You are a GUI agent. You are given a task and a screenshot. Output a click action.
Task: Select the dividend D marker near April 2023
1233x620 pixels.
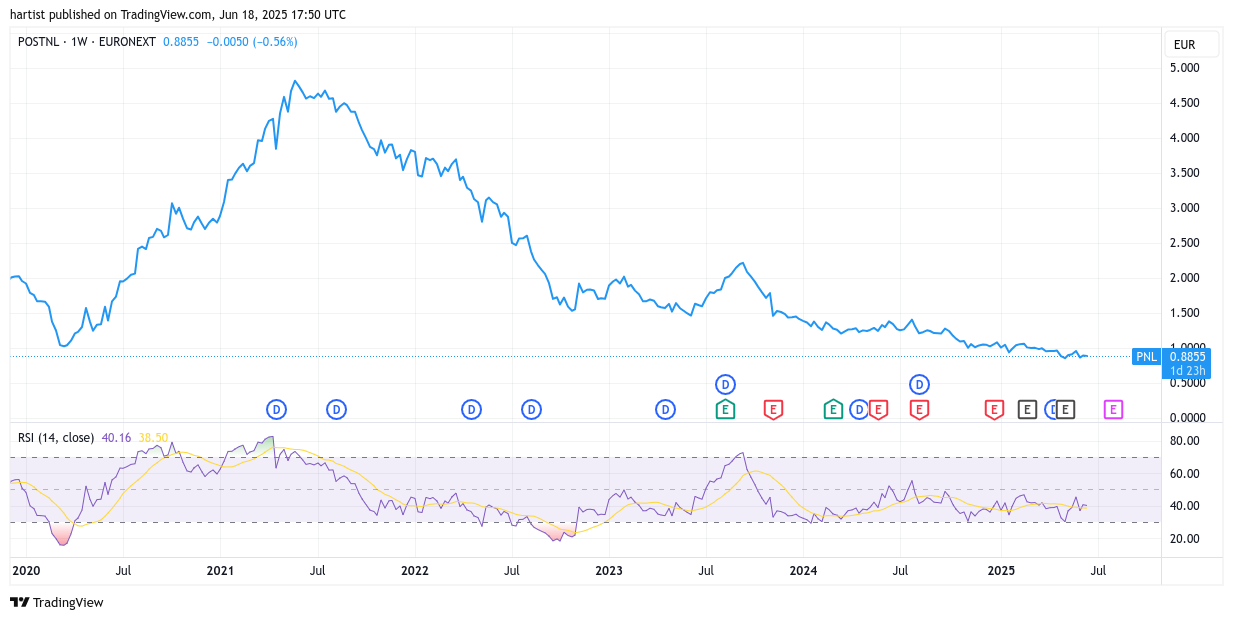(665, 409)
